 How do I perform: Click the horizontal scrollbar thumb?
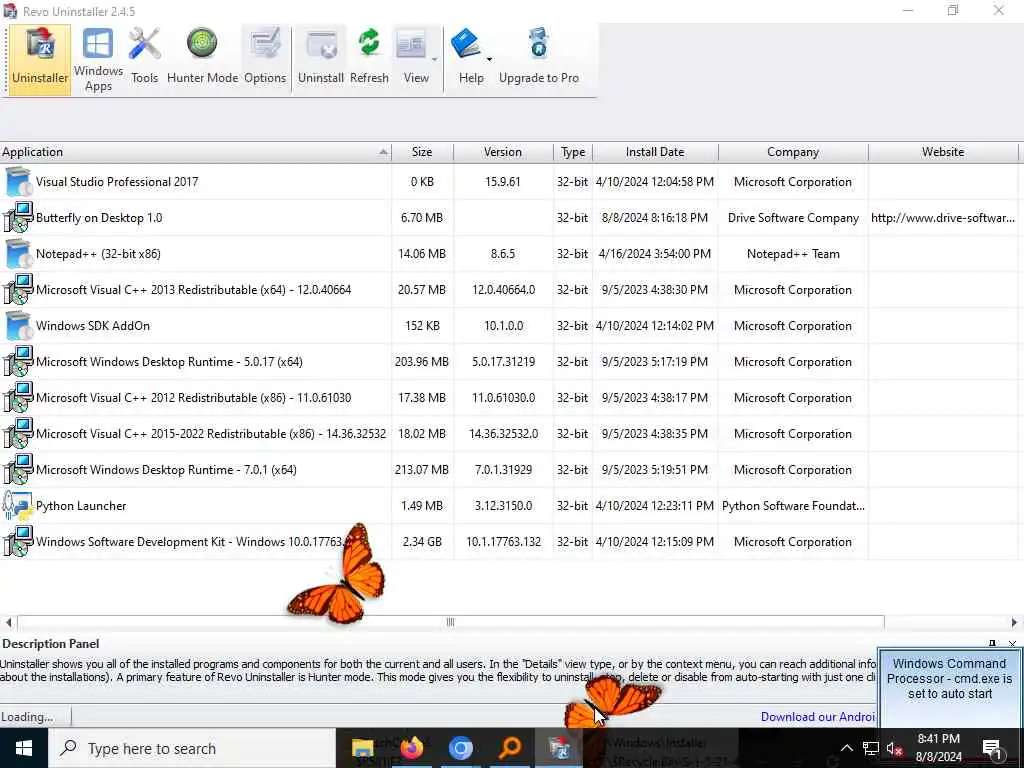point(451,622)
